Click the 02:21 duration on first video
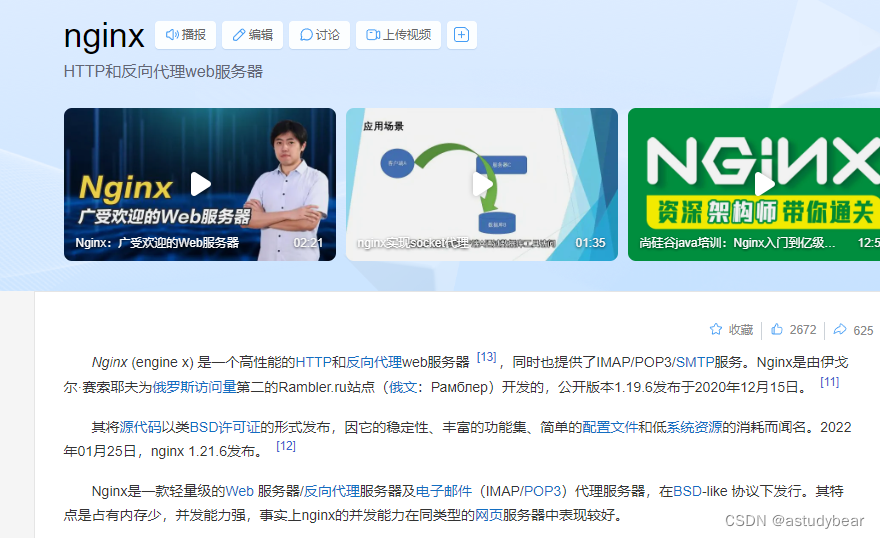The height and width of the screenshot is (538, 880). [308, 243]
